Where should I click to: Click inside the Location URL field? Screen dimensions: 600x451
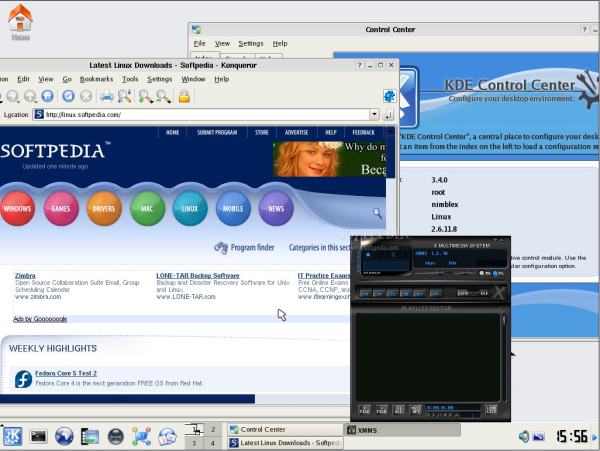201,114
